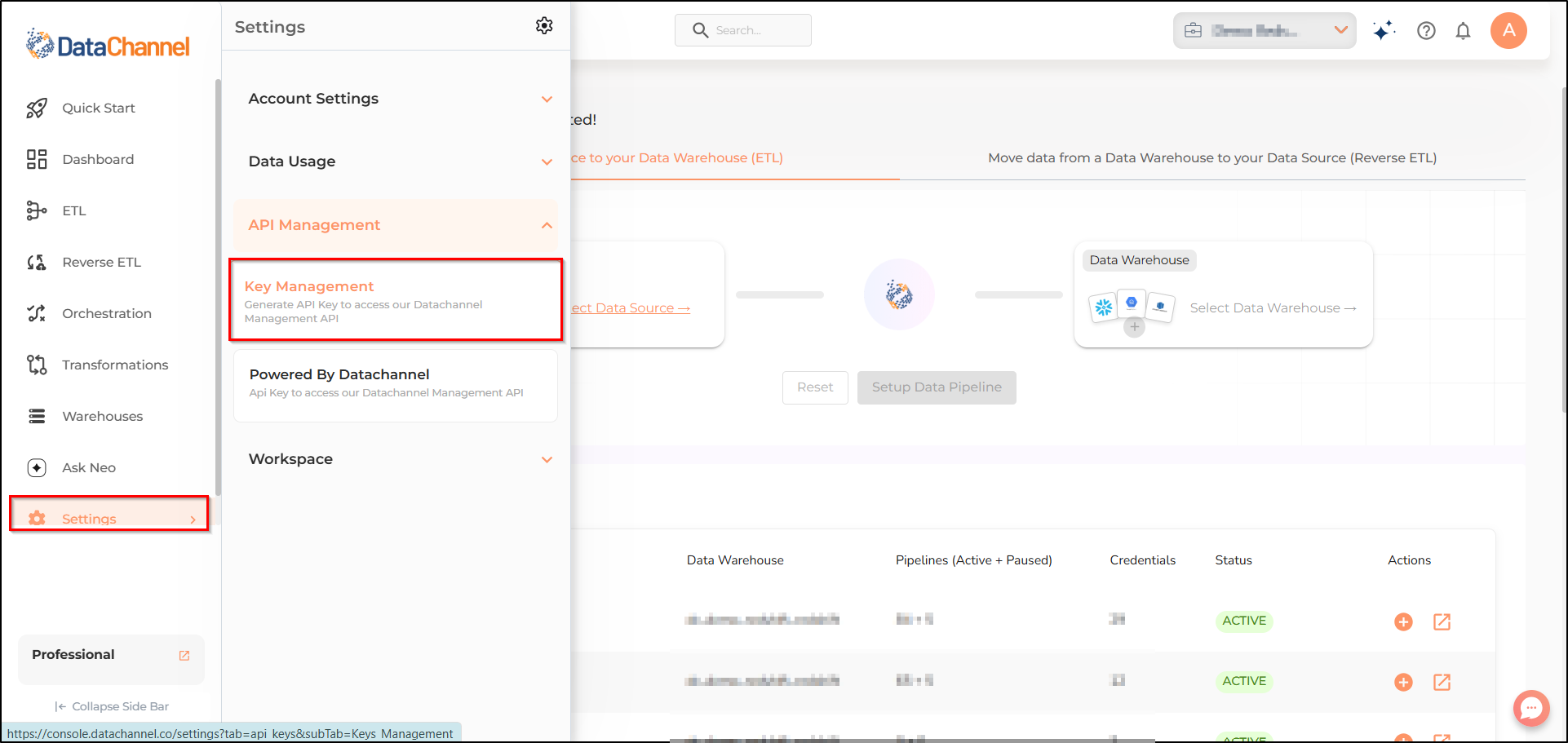
Task: Open the Transformations icon
Action: (37, 365)
